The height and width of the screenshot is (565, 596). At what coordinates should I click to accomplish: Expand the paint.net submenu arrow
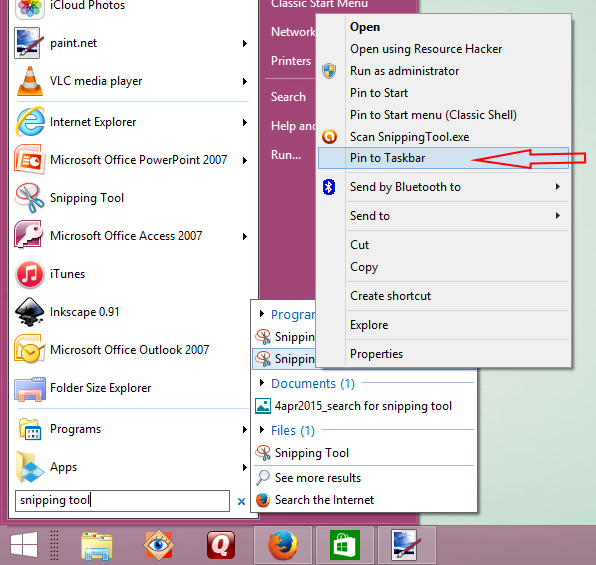pyautogui.click(x=245, y=43)
